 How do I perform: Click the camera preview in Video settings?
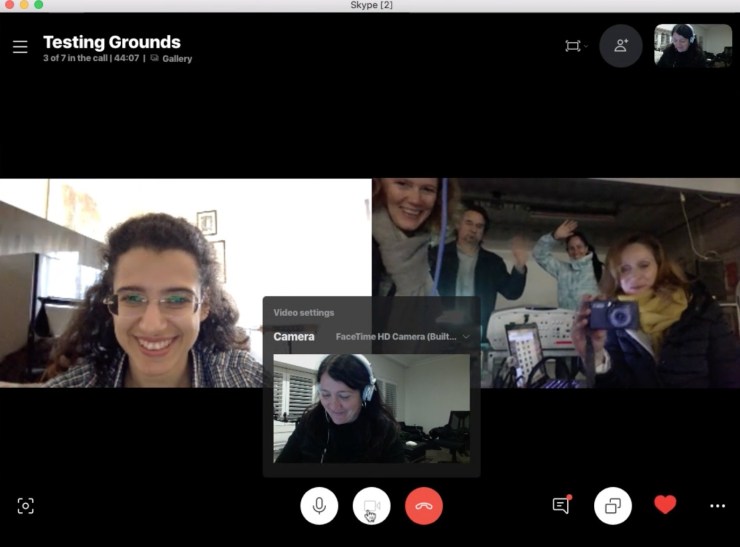(x=372, y=408)
